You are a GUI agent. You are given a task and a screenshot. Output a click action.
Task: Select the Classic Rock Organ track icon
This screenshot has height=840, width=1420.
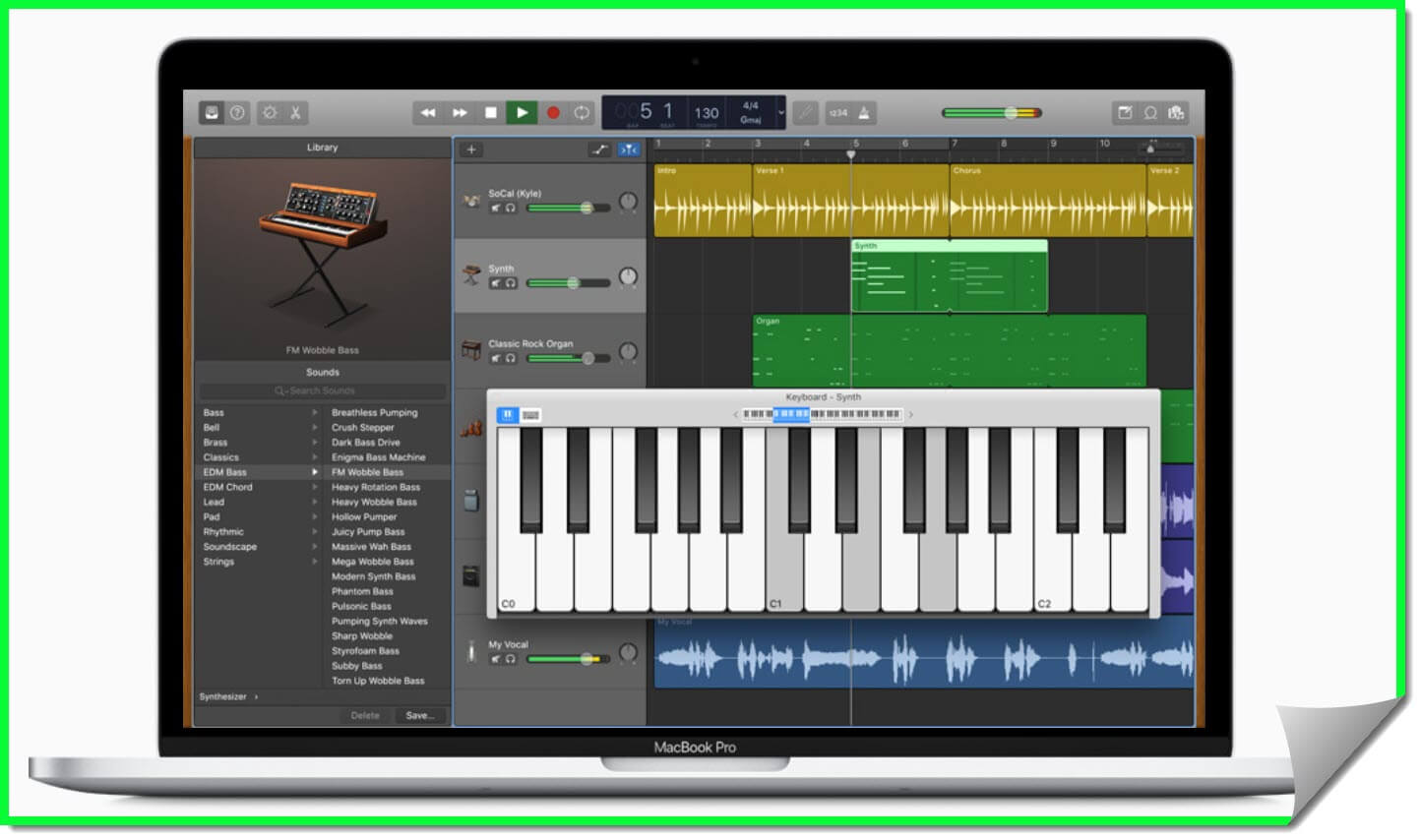click(x=471, y=349)
